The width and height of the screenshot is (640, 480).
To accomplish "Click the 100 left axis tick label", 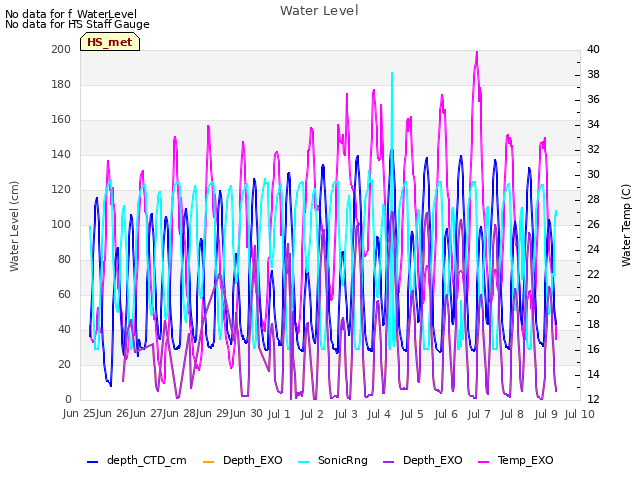I will point(61,224).
